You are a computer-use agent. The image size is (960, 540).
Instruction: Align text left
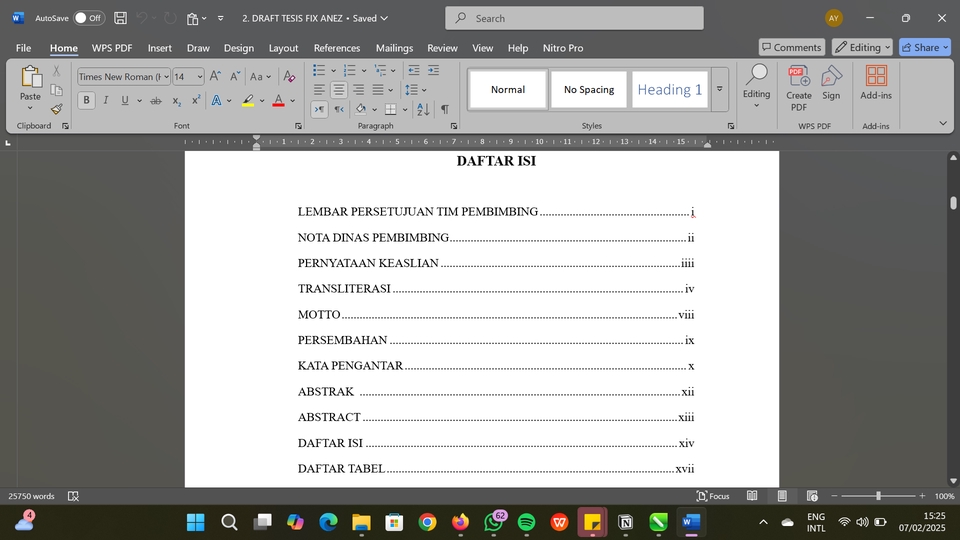pos(319,90)
